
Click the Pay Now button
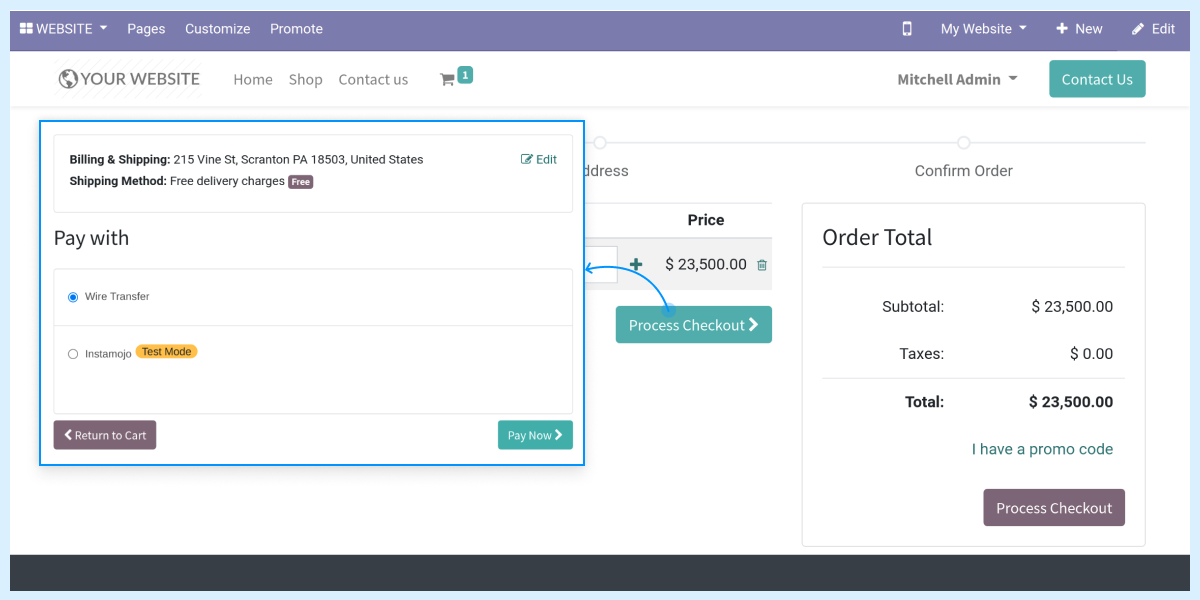click(535, 434)
